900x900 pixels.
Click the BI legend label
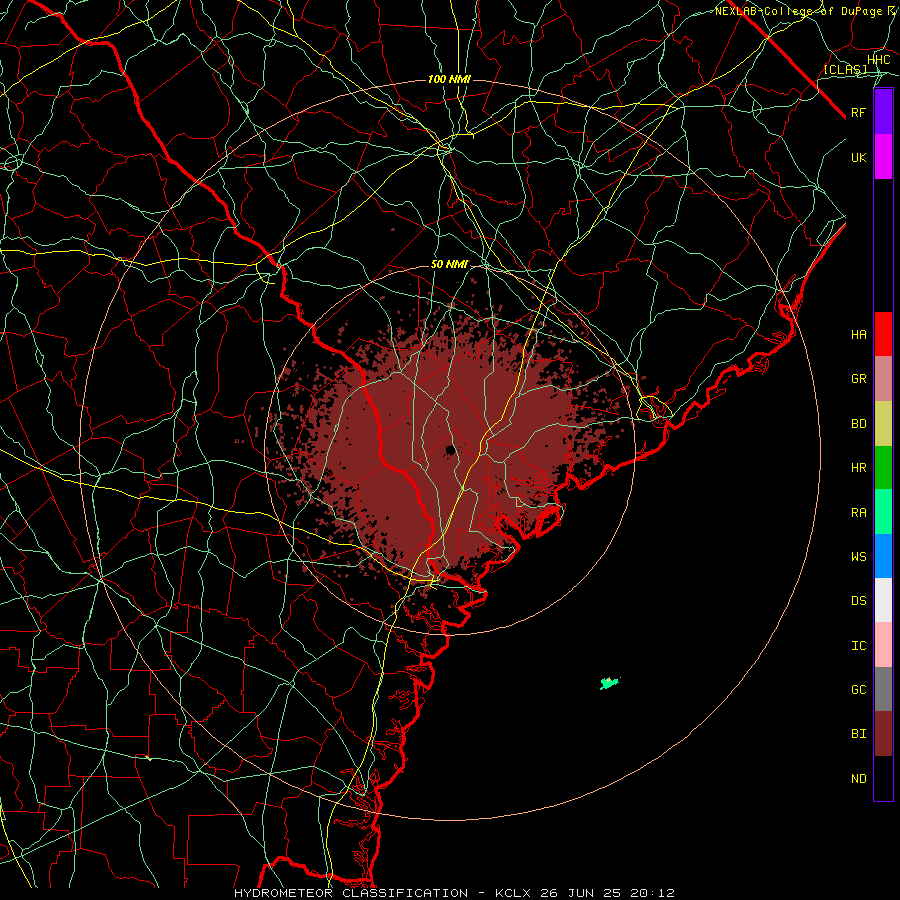coord(858,734)
